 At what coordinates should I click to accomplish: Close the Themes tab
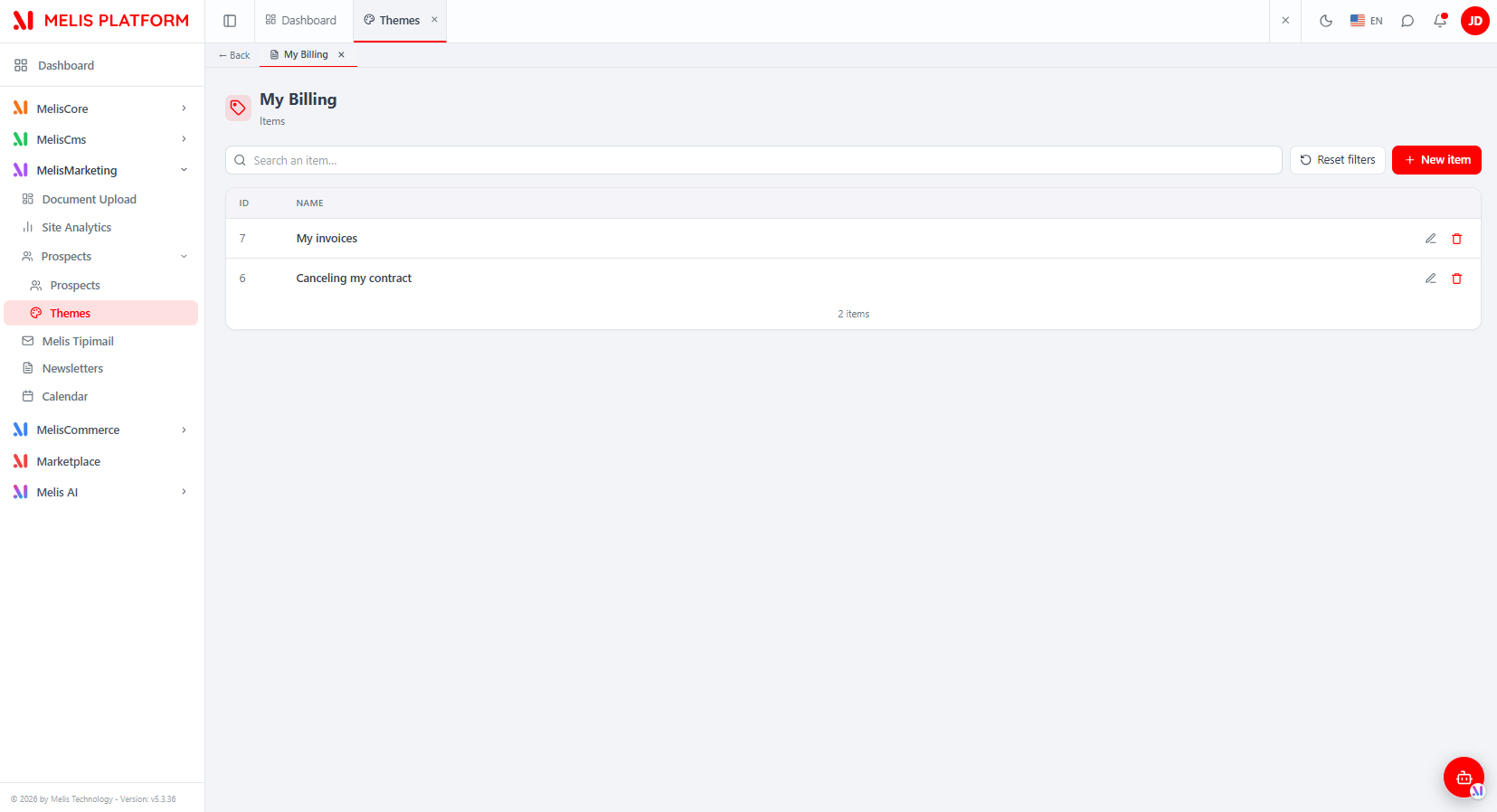pos(434,19)
